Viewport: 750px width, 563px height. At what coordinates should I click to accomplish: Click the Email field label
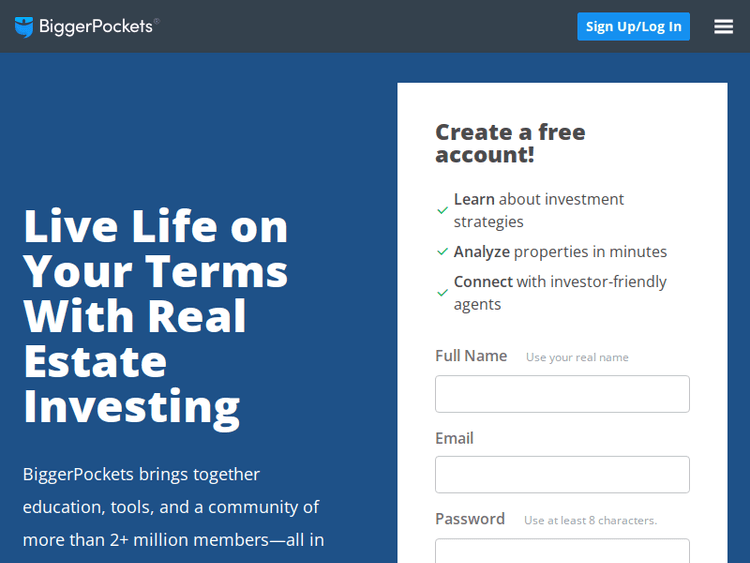(x=454, y=438)
